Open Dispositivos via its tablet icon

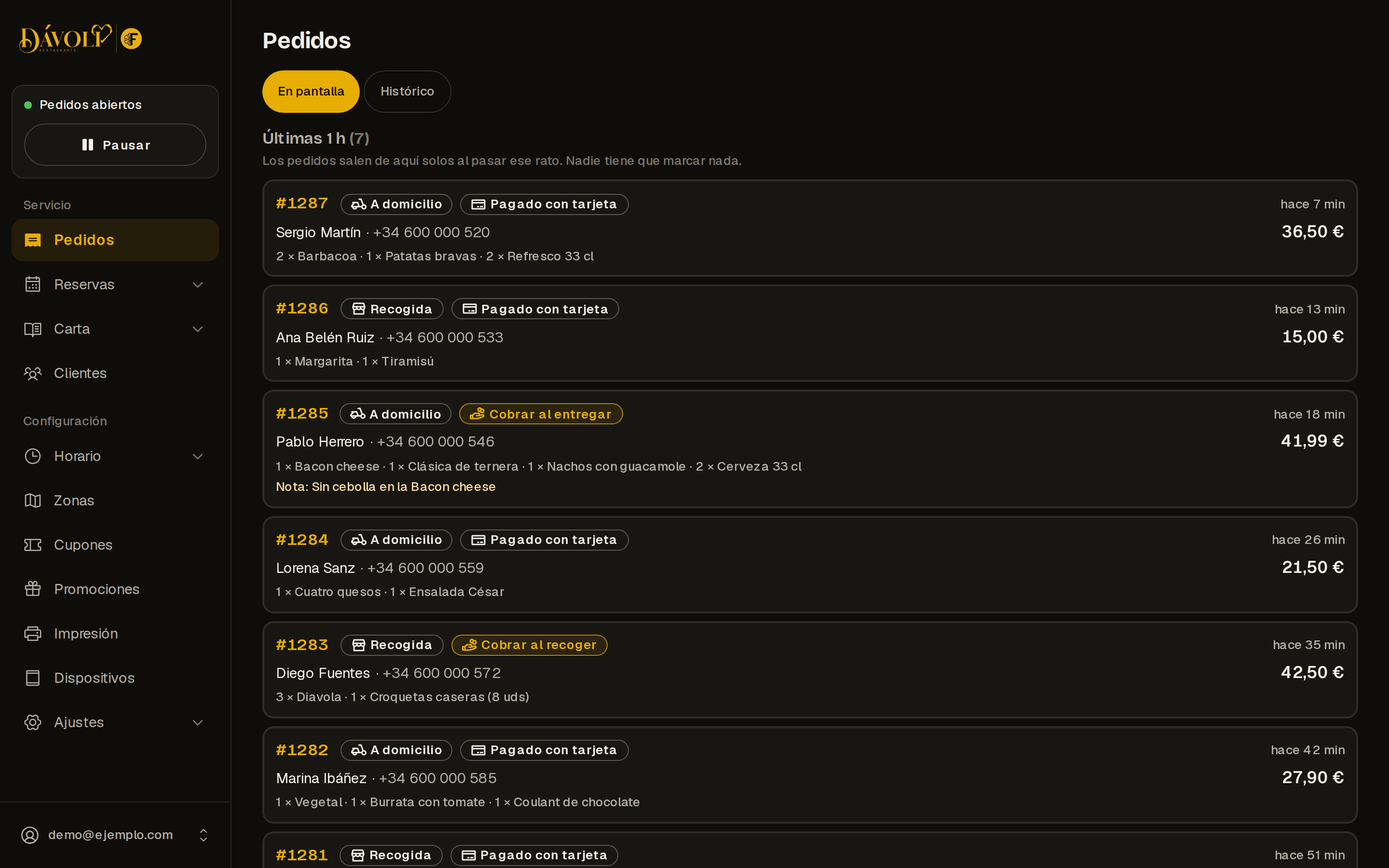pyautogui.click(x=33, y=678)
